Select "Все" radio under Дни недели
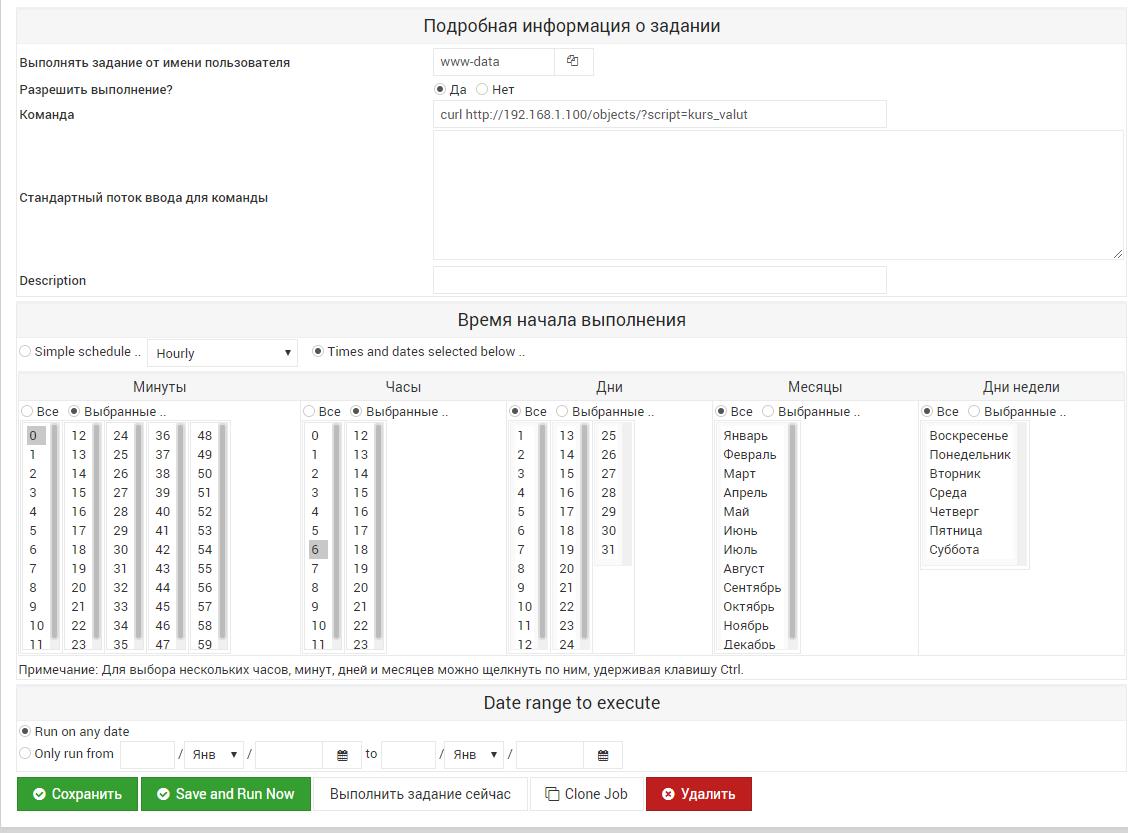The height and width of the screenshot is (833, 1128). click(x=927, y=411)
